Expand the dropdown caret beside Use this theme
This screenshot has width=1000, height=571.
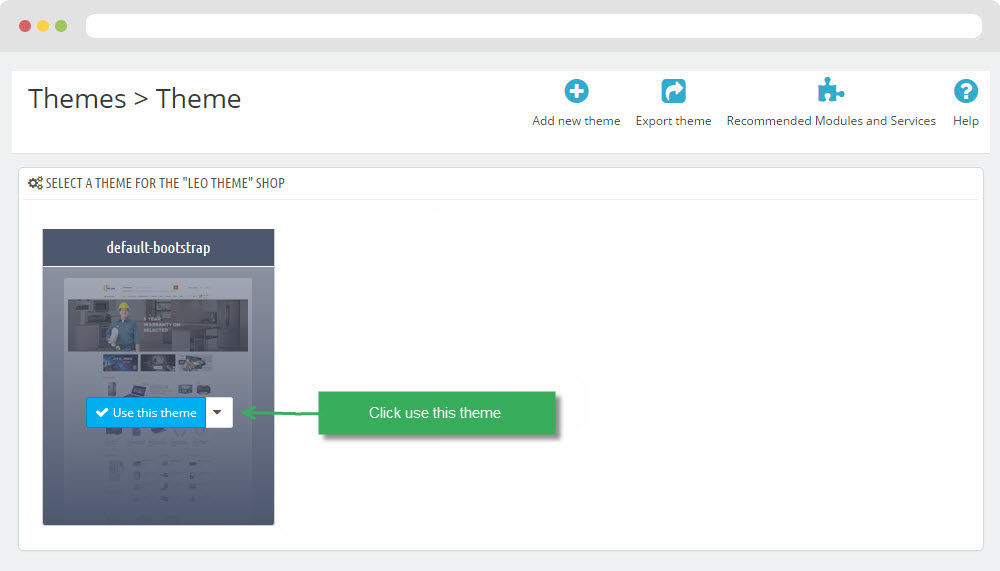219,413
